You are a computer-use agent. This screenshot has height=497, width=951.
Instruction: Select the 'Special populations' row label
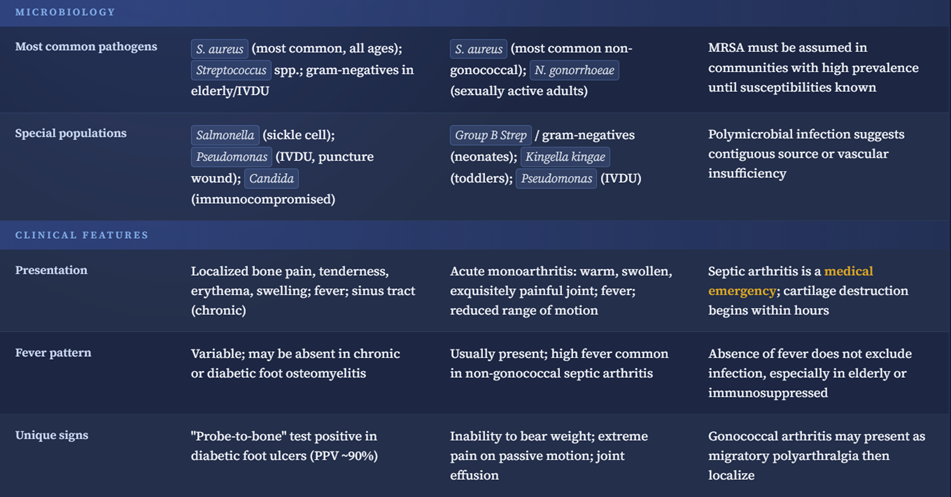coord(71,133)
